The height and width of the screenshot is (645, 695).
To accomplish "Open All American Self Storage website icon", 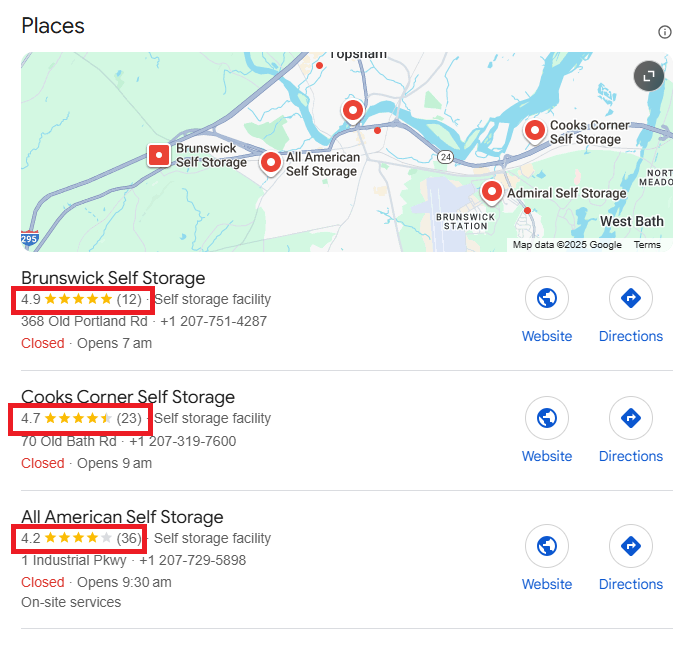I will (x=547, y=546).
